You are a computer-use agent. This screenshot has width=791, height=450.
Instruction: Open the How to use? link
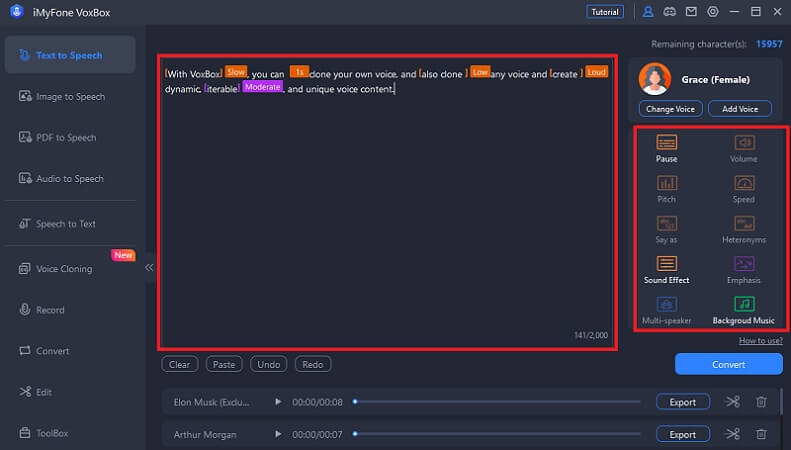tap(761, 341)
